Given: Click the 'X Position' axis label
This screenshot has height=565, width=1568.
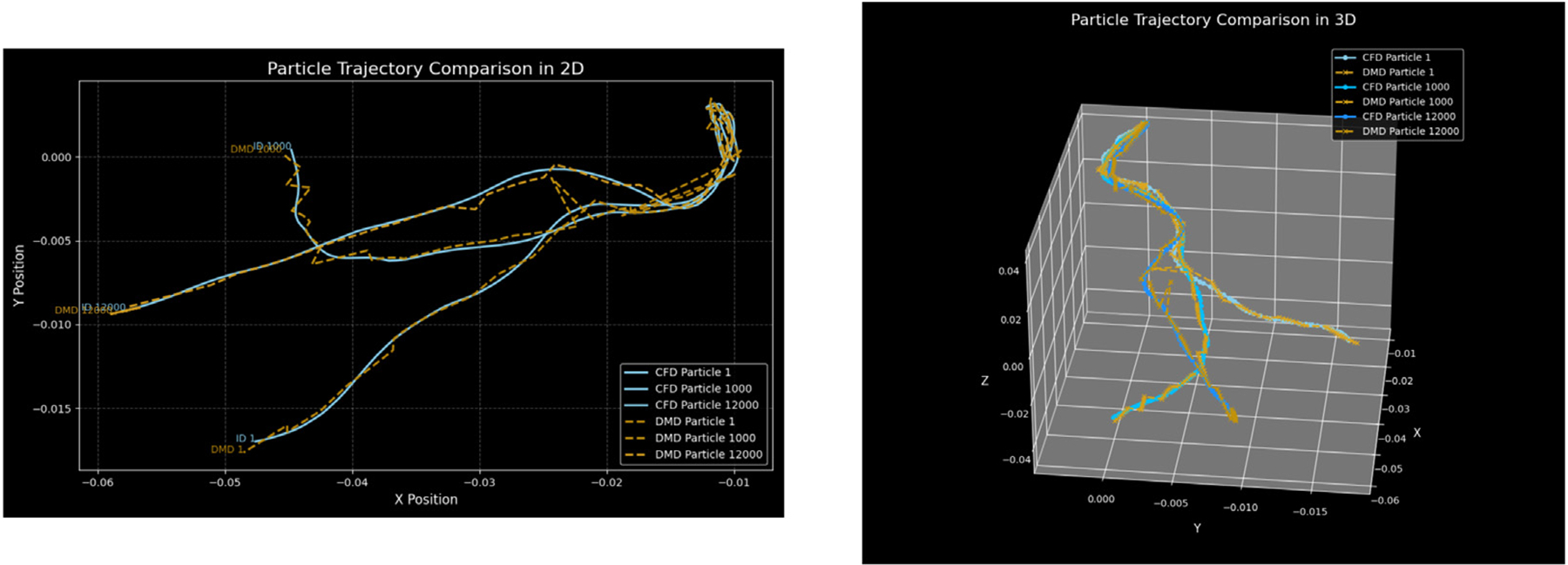Looking at the screenshot, I should [x=426, y=500].
